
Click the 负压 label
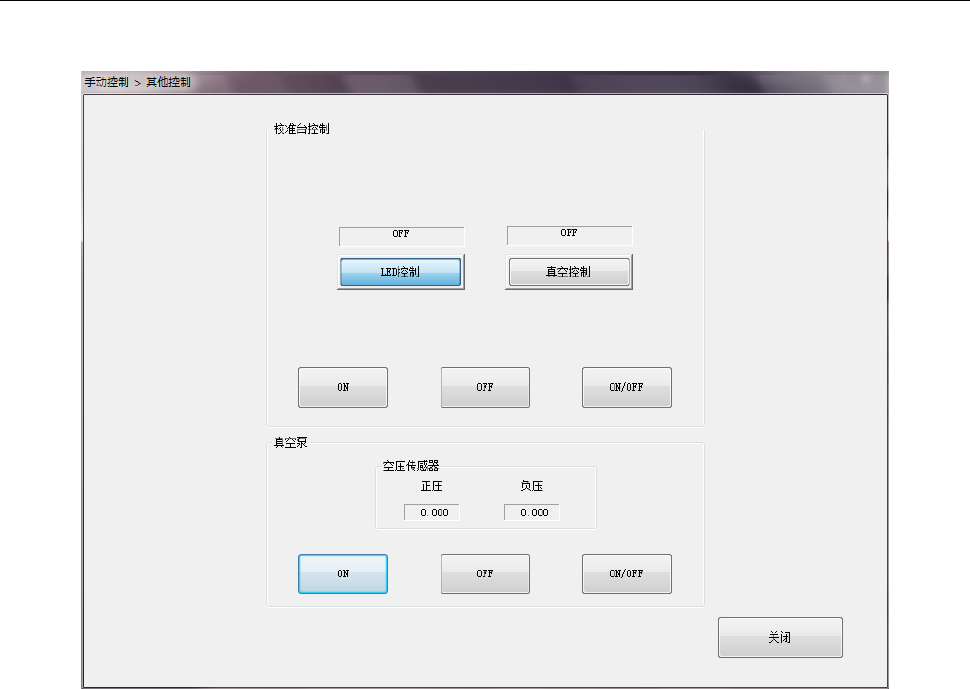coord(531,486)
